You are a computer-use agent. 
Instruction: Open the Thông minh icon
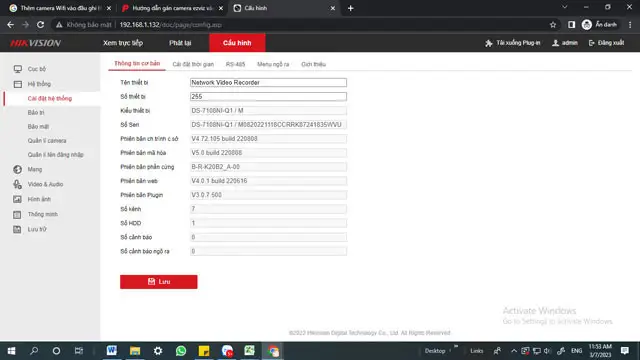tap(18, 214)
